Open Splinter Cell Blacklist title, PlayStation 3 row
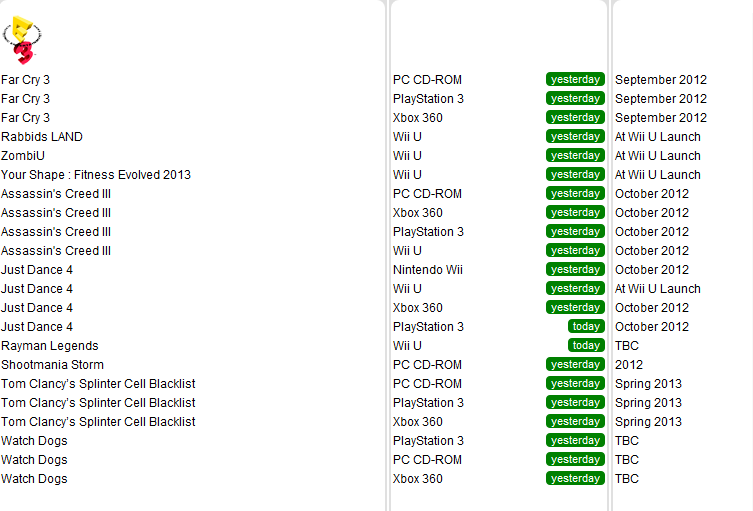 coord(98,403)
